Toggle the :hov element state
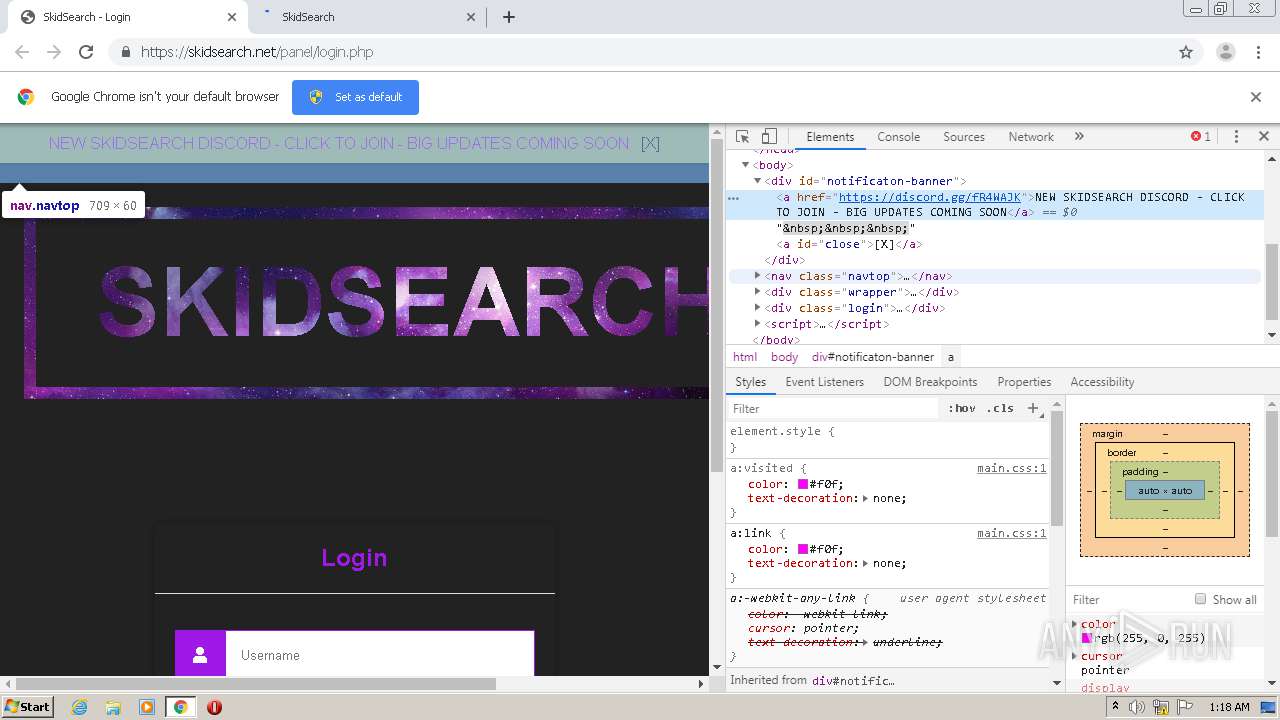 (962, 408)
